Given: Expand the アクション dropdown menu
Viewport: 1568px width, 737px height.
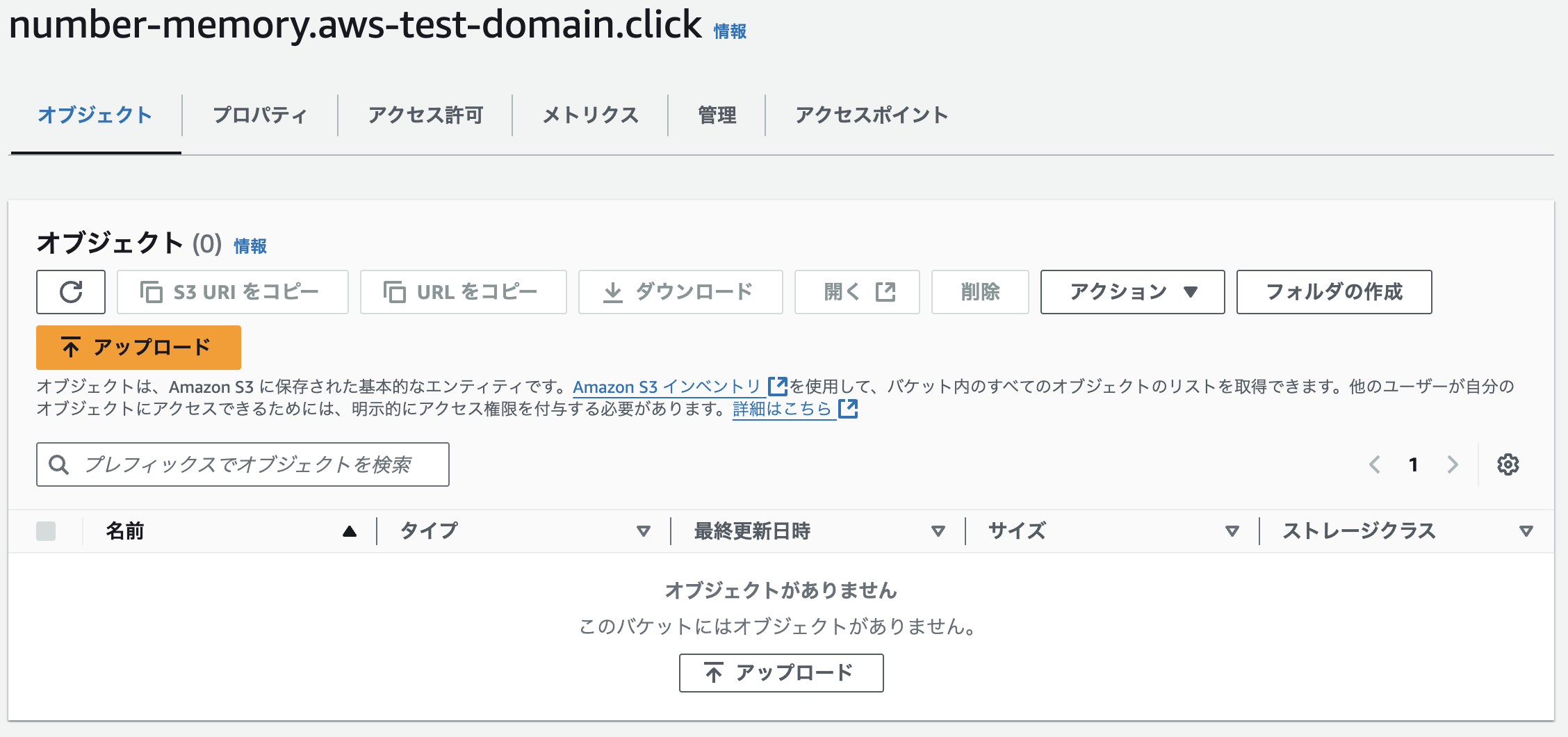Looking at the screenshot, I should (x=1132, y=292).
